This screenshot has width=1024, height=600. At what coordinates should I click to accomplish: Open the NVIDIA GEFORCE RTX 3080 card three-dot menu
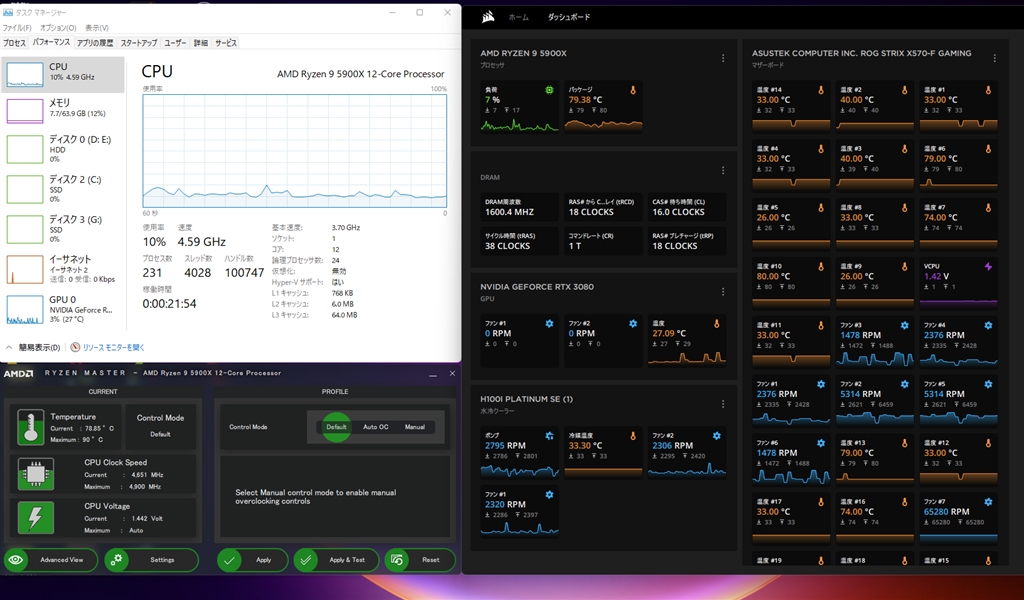(x=723, y=292)
